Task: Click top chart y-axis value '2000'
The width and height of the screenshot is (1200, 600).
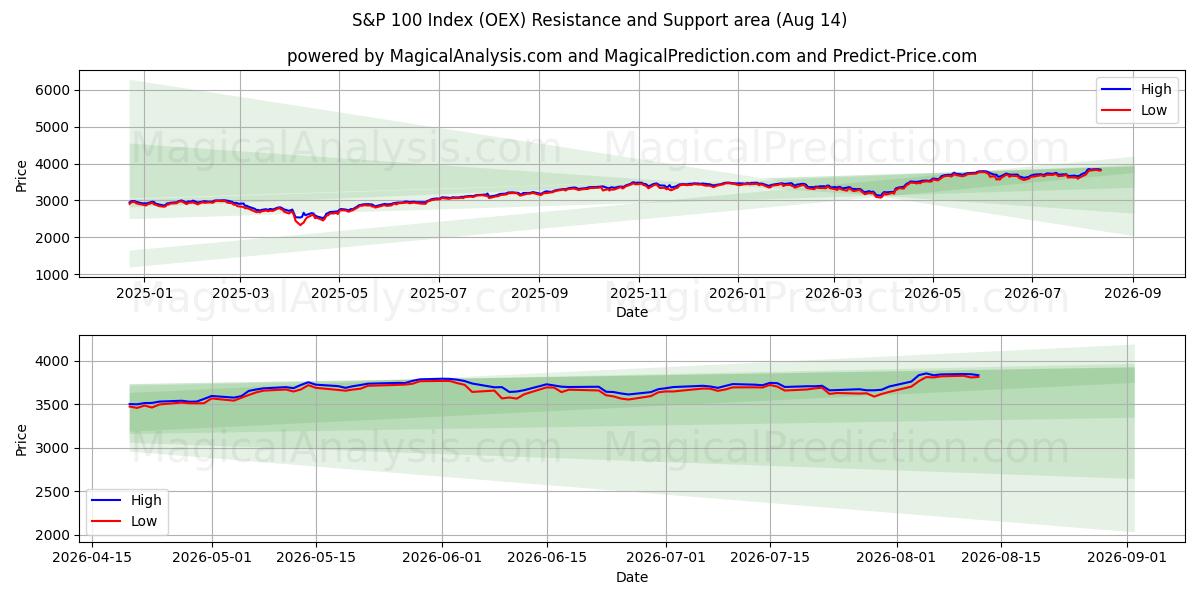Action: (x=54, y=238)
